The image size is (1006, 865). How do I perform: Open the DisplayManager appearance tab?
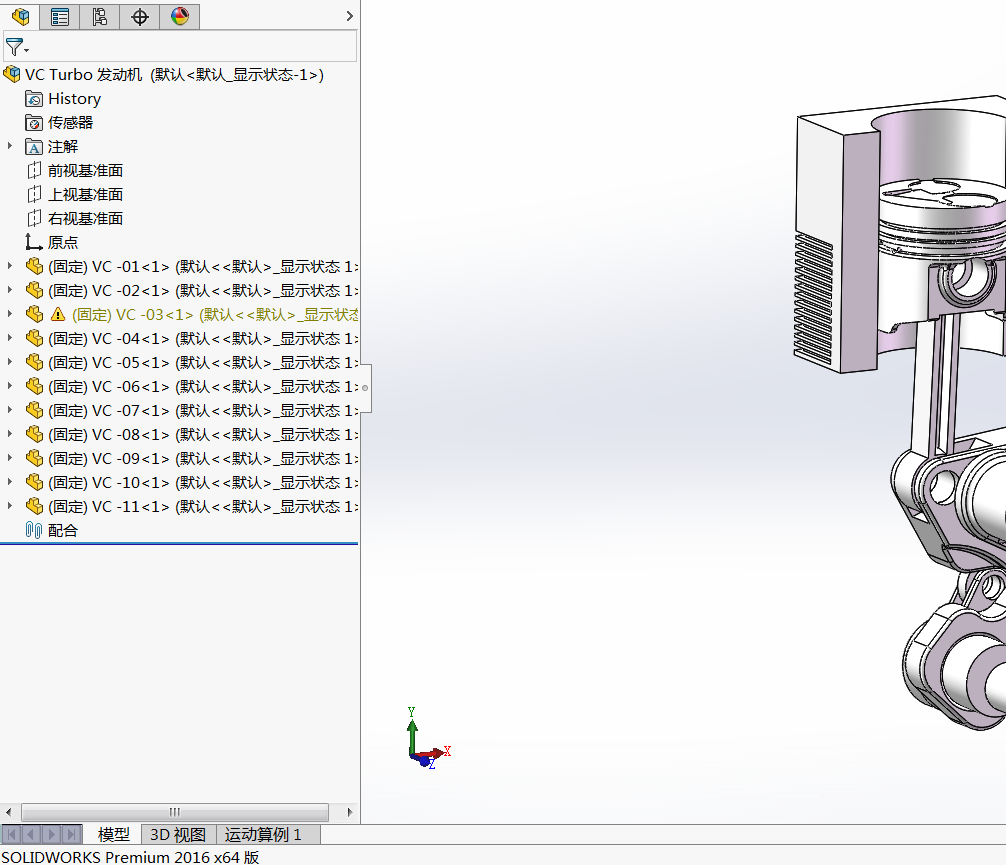[x=180, y=16]
